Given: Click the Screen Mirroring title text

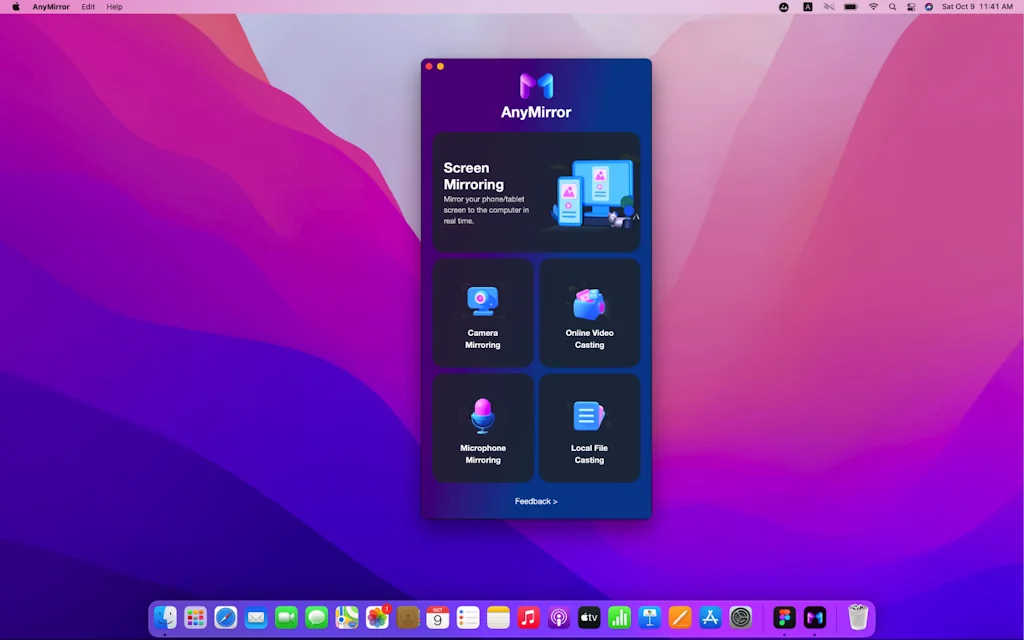Looking at the screenshot, I should [x=473, y=176].
